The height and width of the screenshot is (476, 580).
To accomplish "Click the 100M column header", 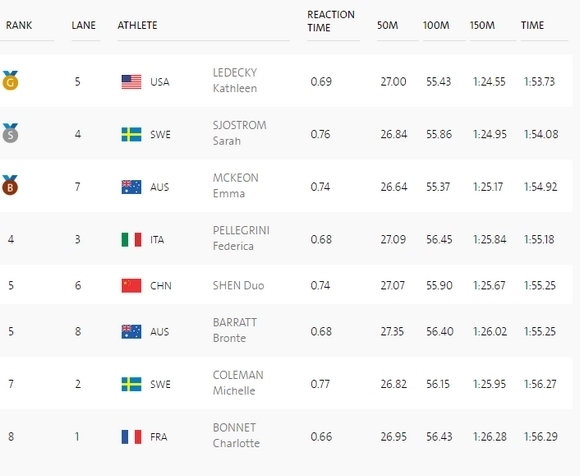I will pos(436,25).
